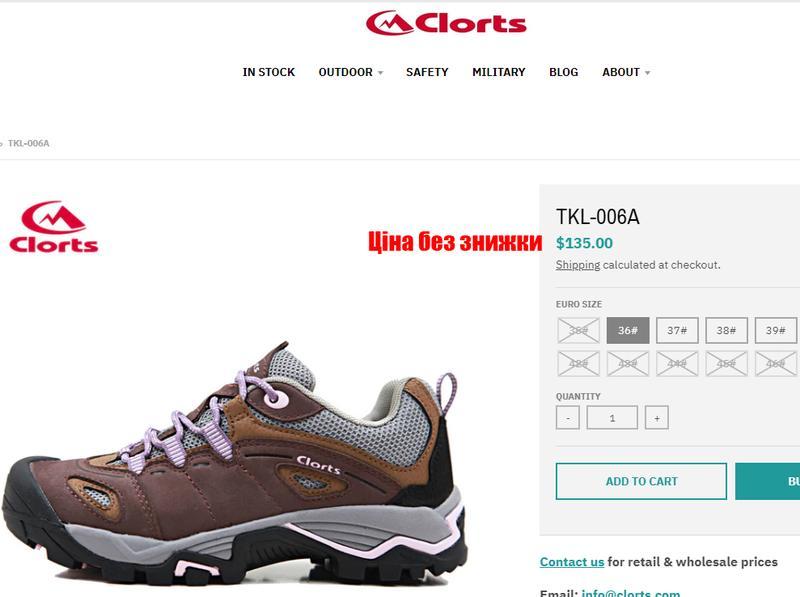Open the IN STOCK menu item
The image size is (800, 597).
(x=269, y=72)
